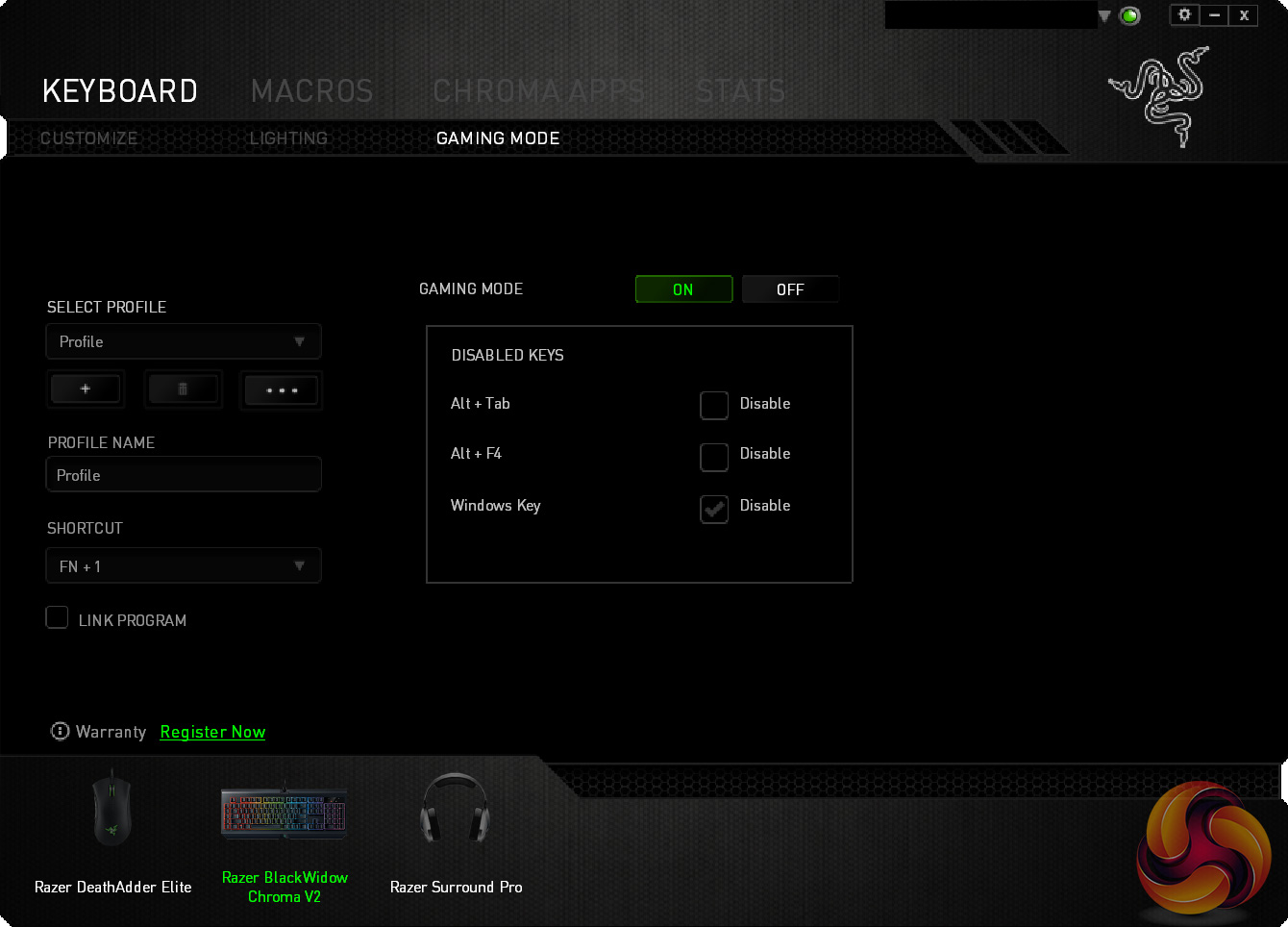
Task: Click the green status indicator icon
Action: coord(1130,15)
